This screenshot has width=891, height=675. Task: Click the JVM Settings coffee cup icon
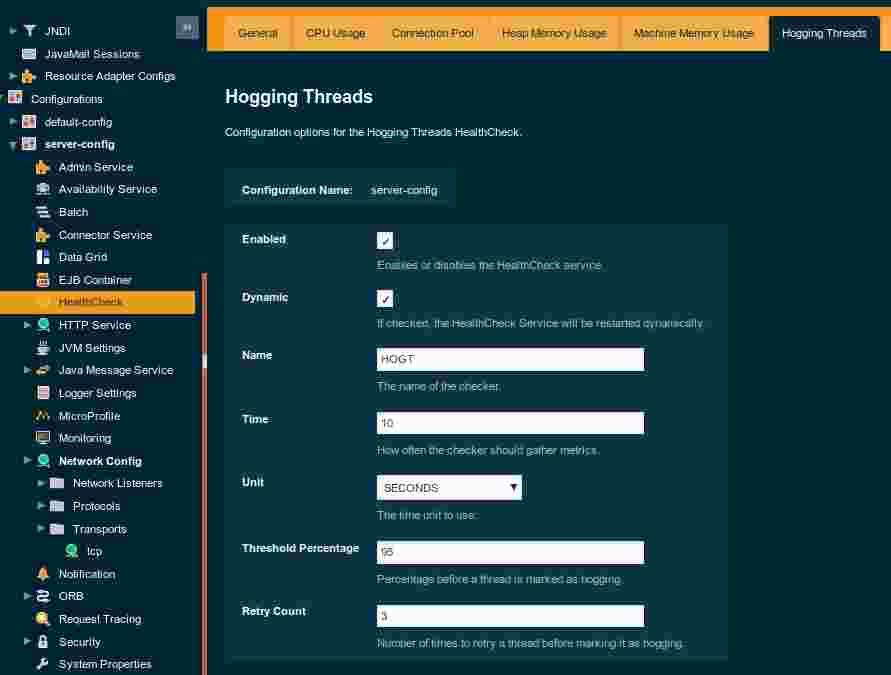tap(43, 348)
